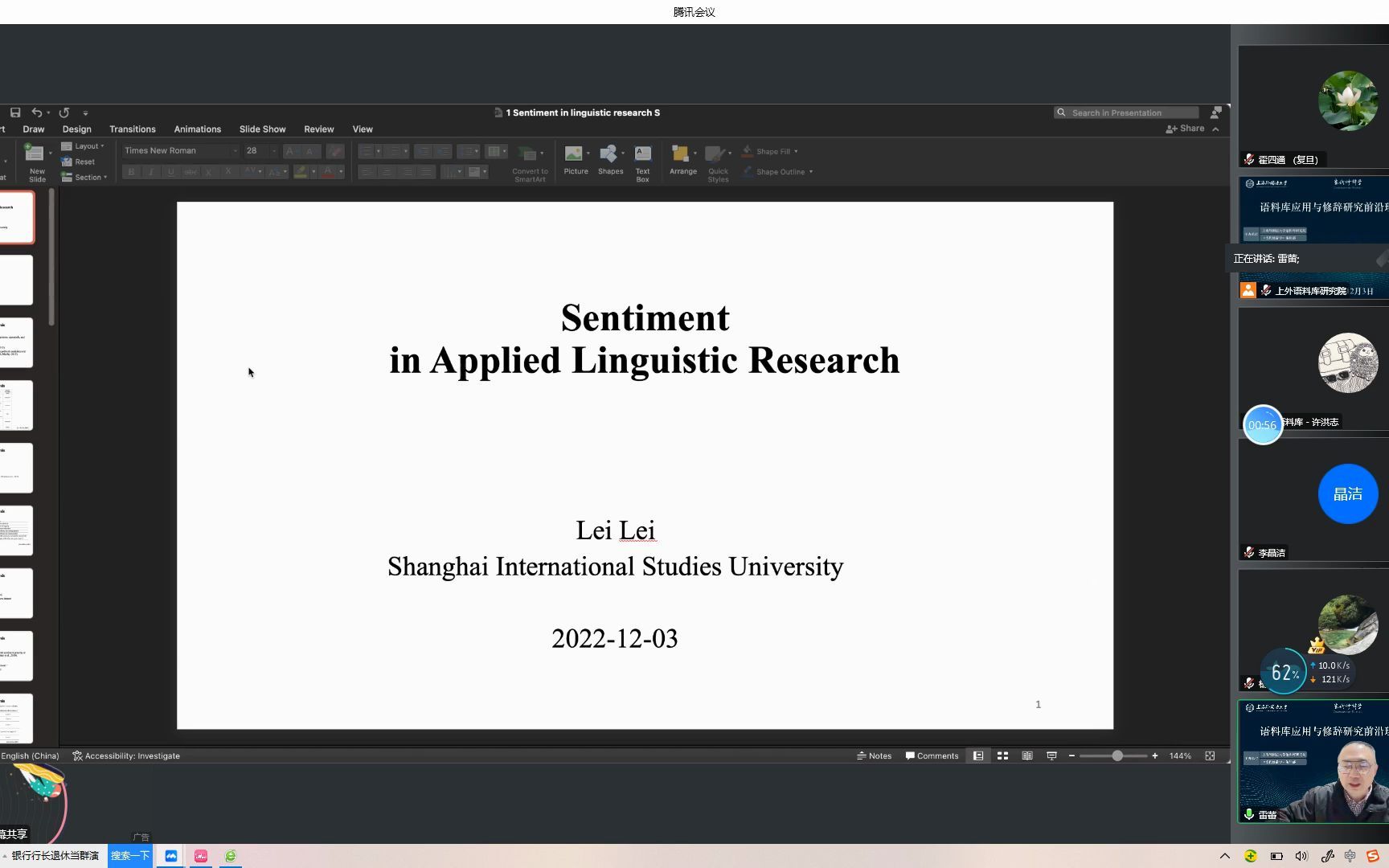The height and width of the screenshot is (868, 1389).
Task: Switch to Slide Sorter view
Action: pos(1003,755)
